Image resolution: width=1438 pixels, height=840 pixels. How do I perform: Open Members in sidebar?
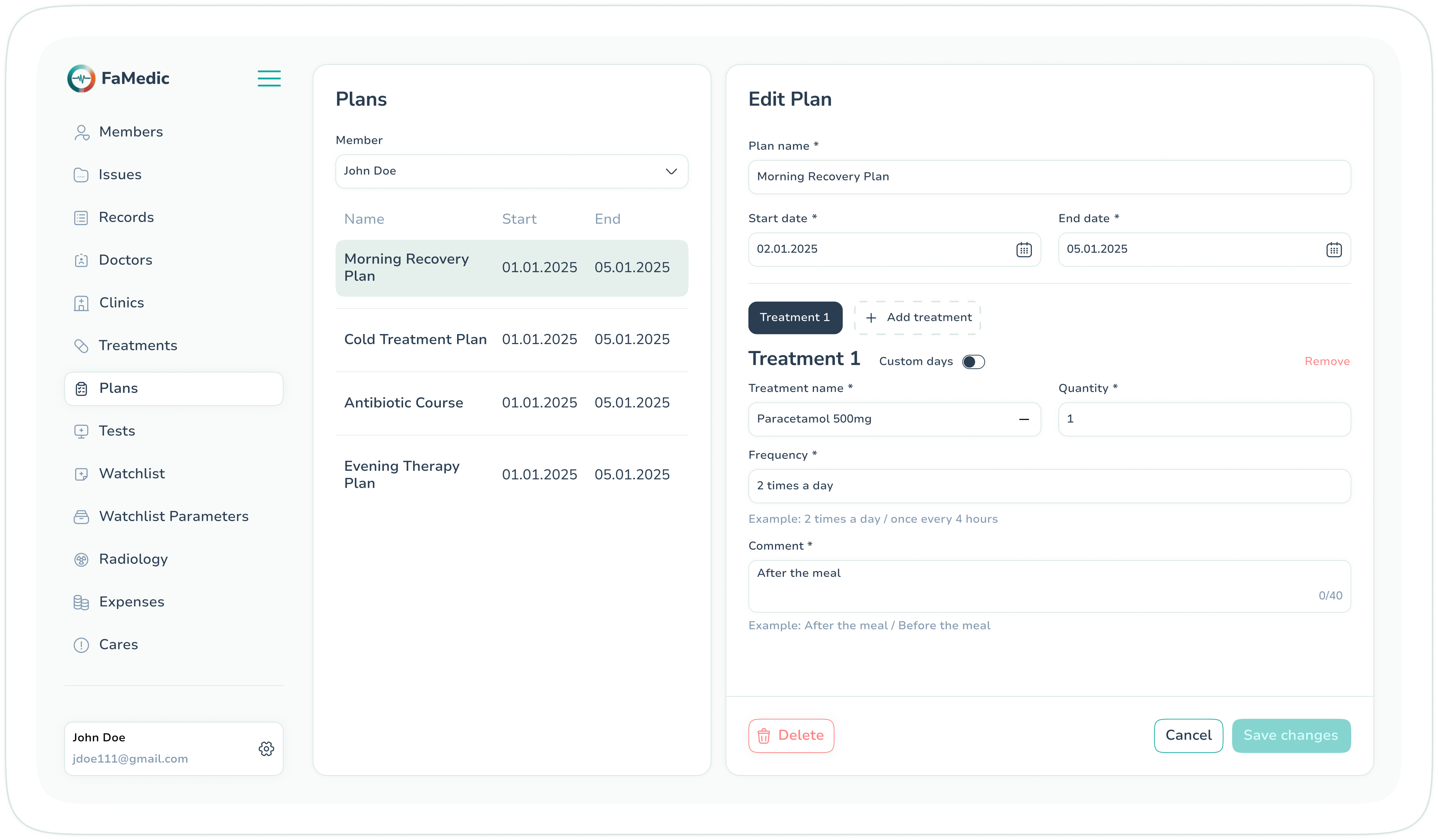[174, 132]
